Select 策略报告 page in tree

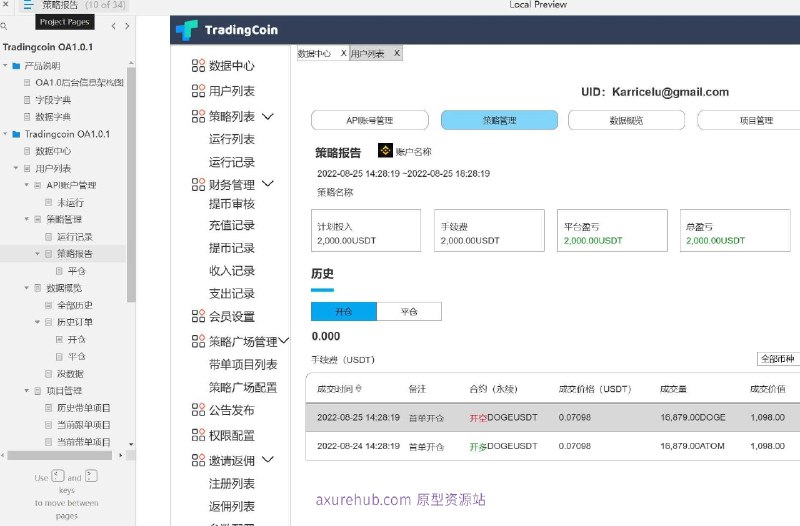pos(74,254)
